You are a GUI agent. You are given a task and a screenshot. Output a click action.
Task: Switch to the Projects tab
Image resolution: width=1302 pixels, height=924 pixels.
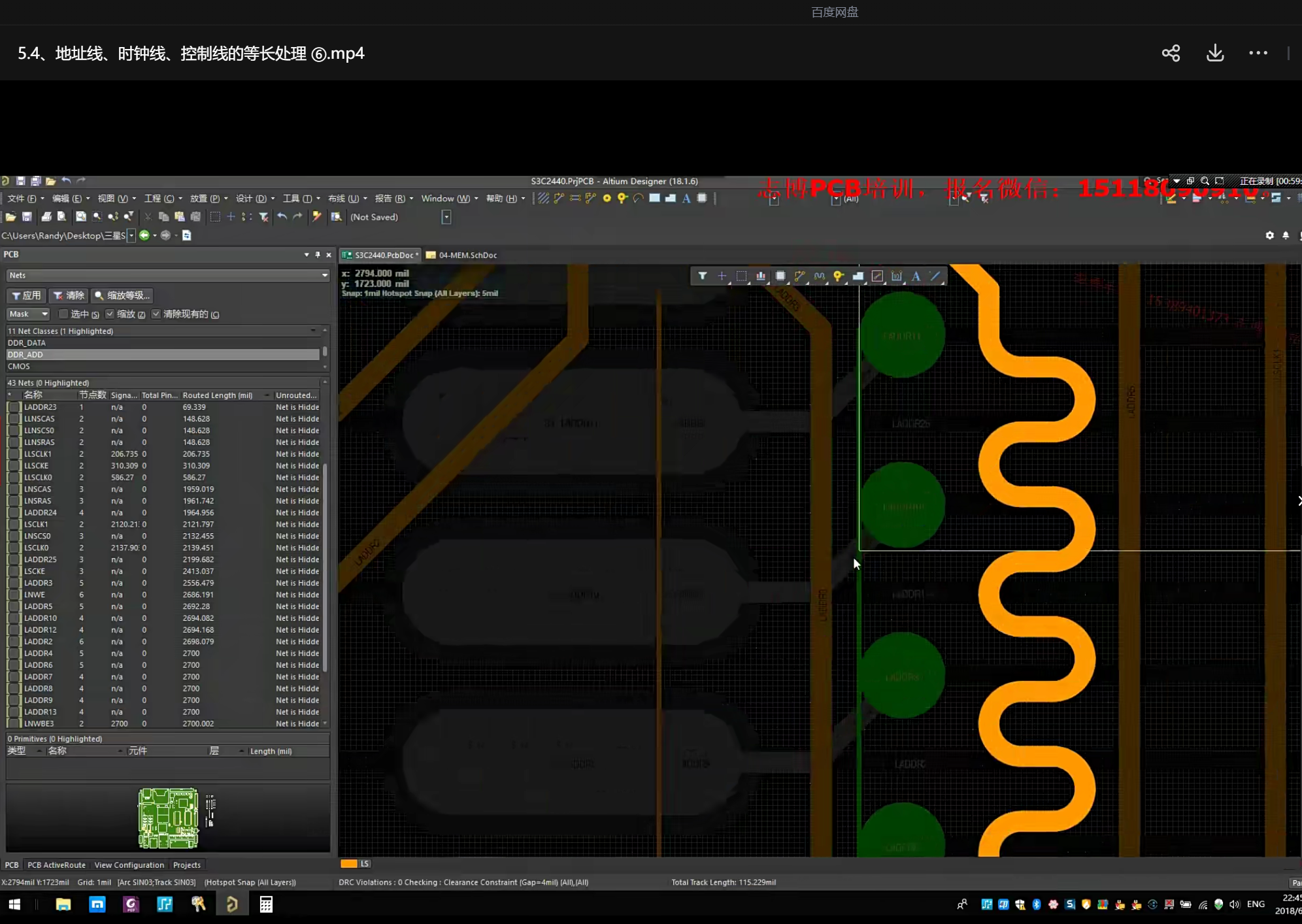point(187,865)
